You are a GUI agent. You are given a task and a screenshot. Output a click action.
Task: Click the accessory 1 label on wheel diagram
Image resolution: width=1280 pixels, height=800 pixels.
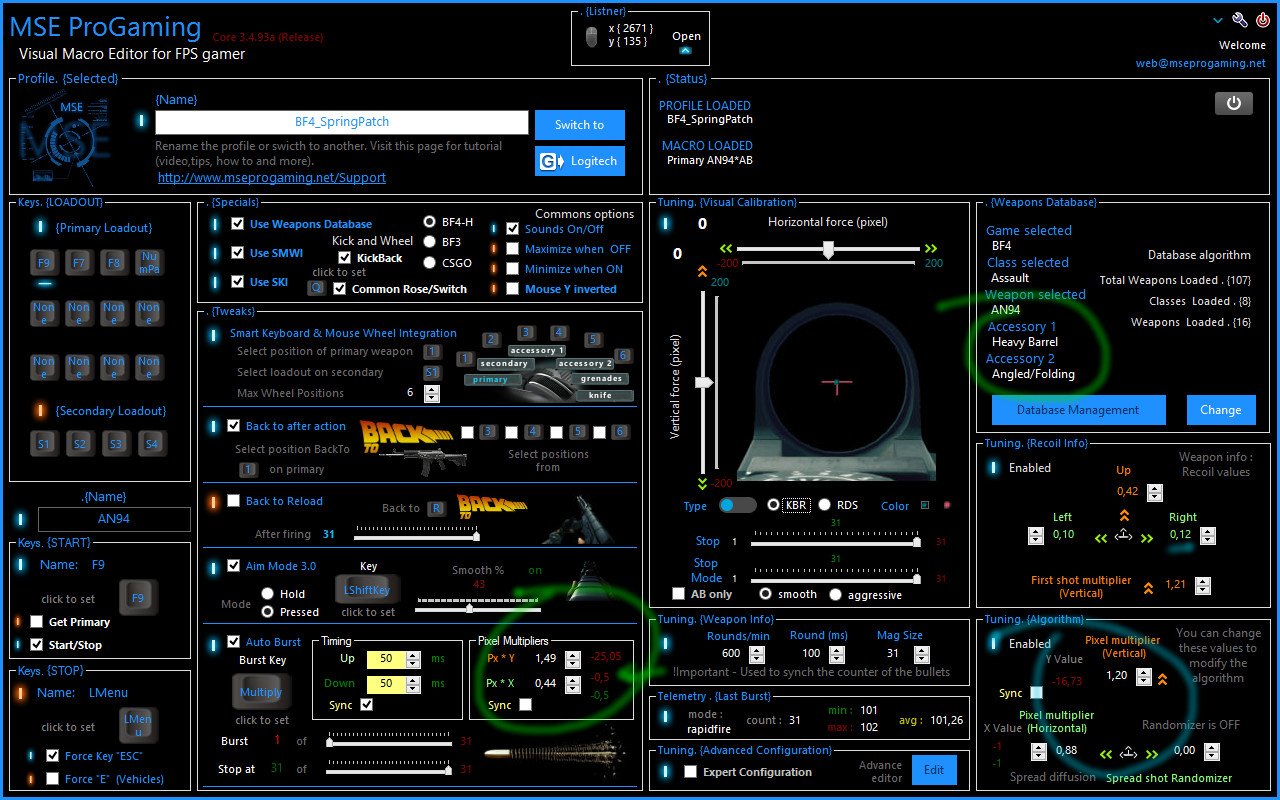click(537, 350)
